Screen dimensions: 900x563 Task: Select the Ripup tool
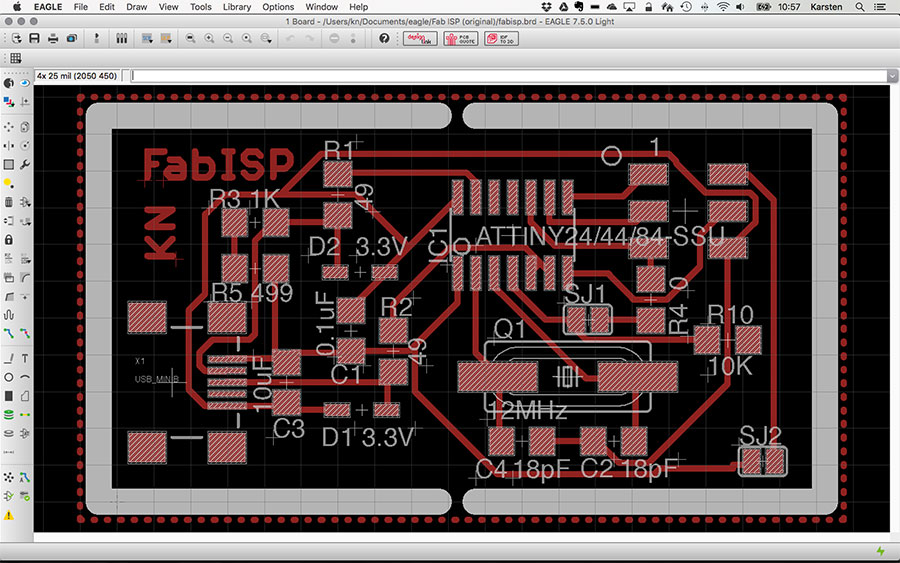coord(25,333)
